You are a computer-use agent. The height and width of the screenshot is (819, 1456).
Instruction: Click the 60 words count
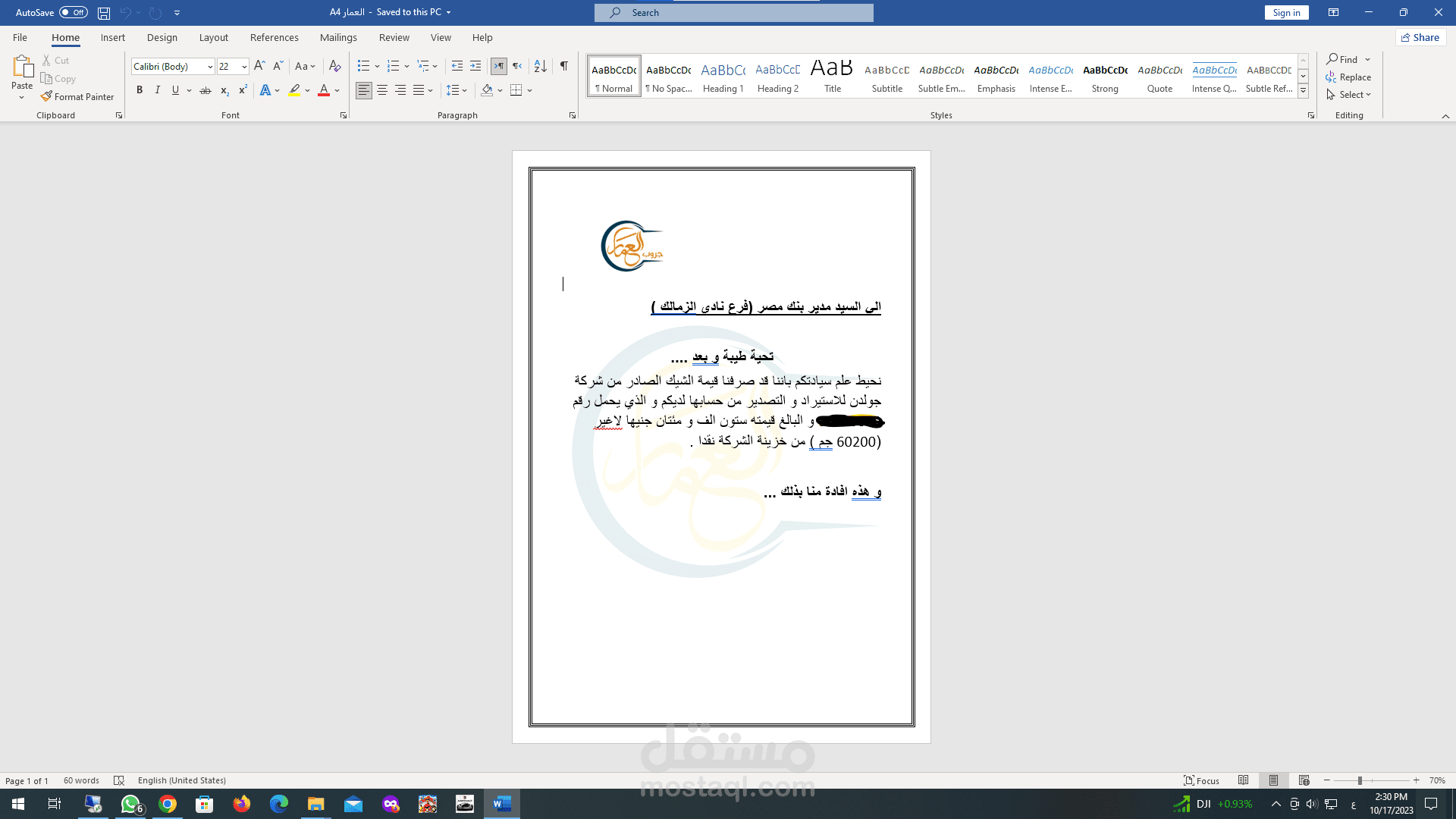(x=81, y=780)
